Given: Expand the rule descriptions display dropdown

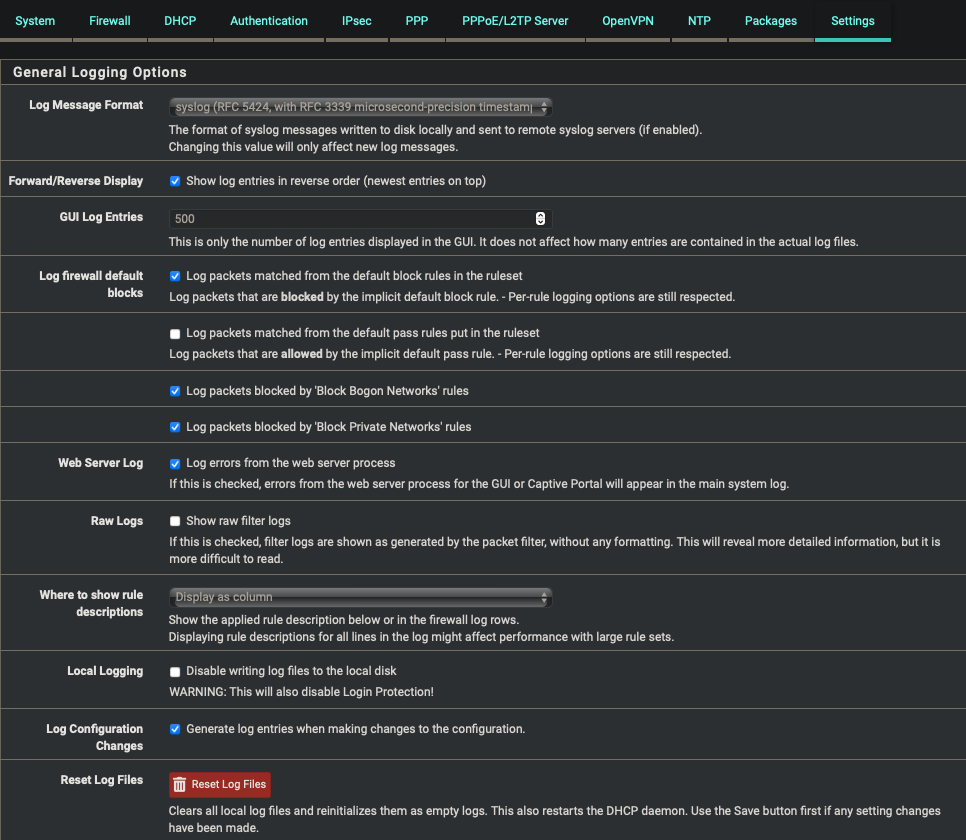Looking at the screenshot, I should (x=360, y=598).
